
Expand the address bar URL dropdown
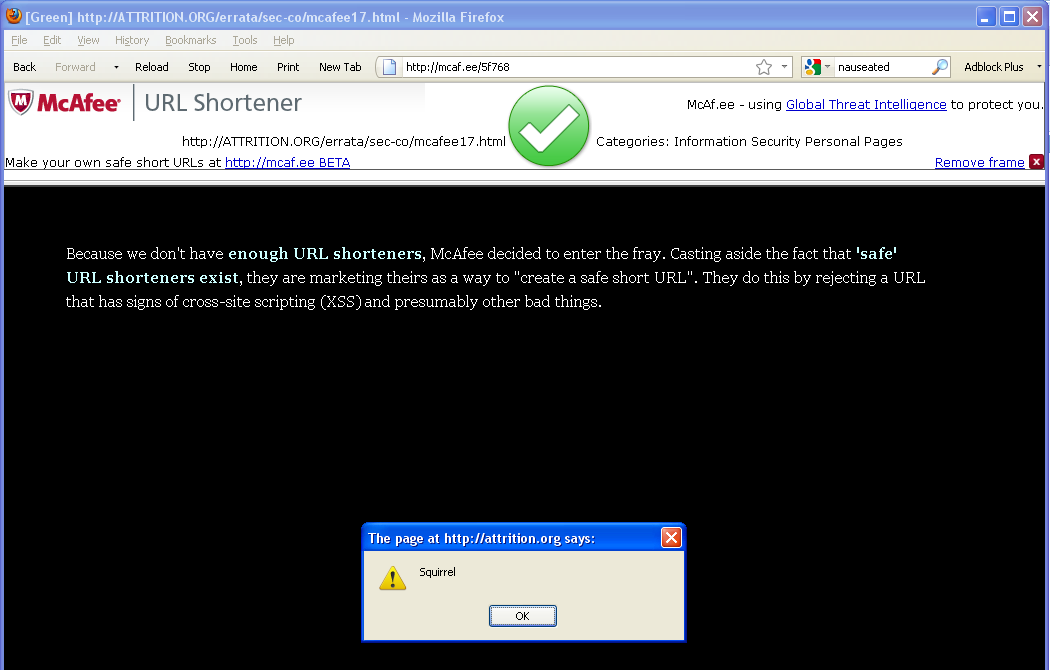tap(785, 67)
